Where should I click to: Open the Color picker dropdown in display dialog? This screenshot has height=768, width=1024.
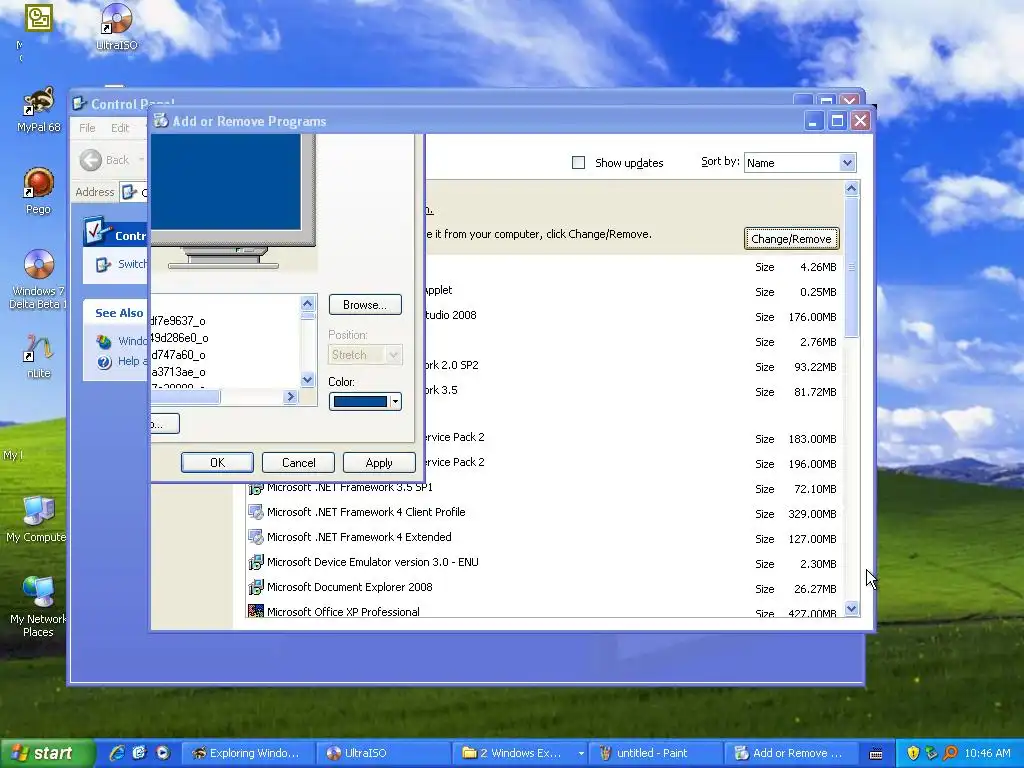(395, 402)
